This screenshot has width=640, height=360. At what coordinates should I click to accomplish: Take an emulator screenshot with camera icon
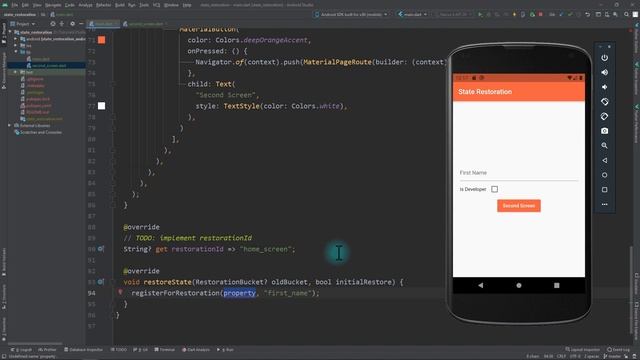[604, 131]
